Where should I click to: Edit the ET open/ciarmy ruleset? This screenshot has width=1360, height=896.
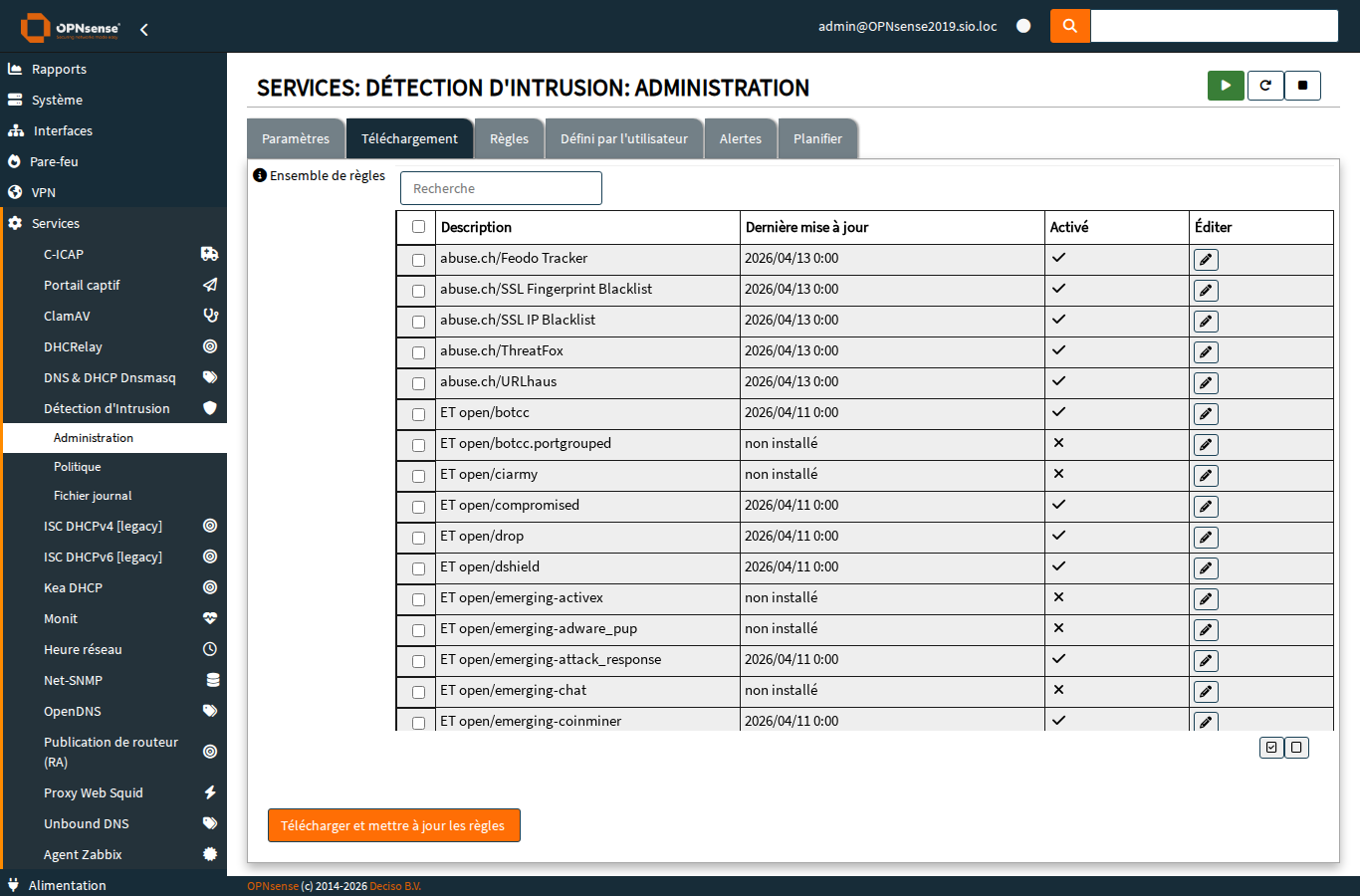pos(1206,476)
